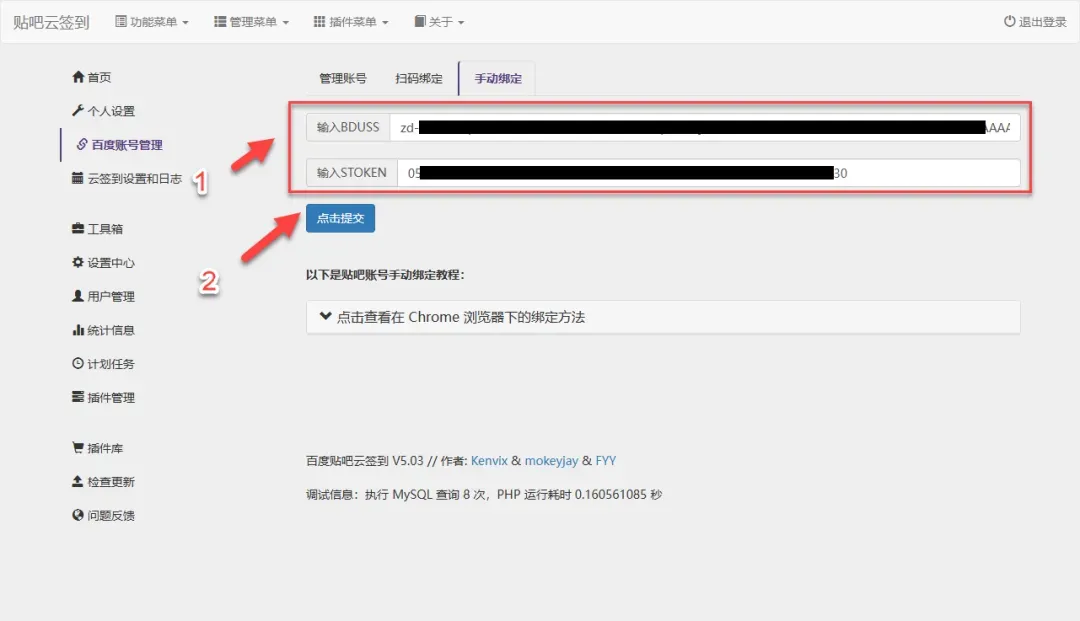Viewport: 1080px width, 621px height.
Task: Click the calendar icon for 云签到设置和日志
Action: click(x=78, y=178)
